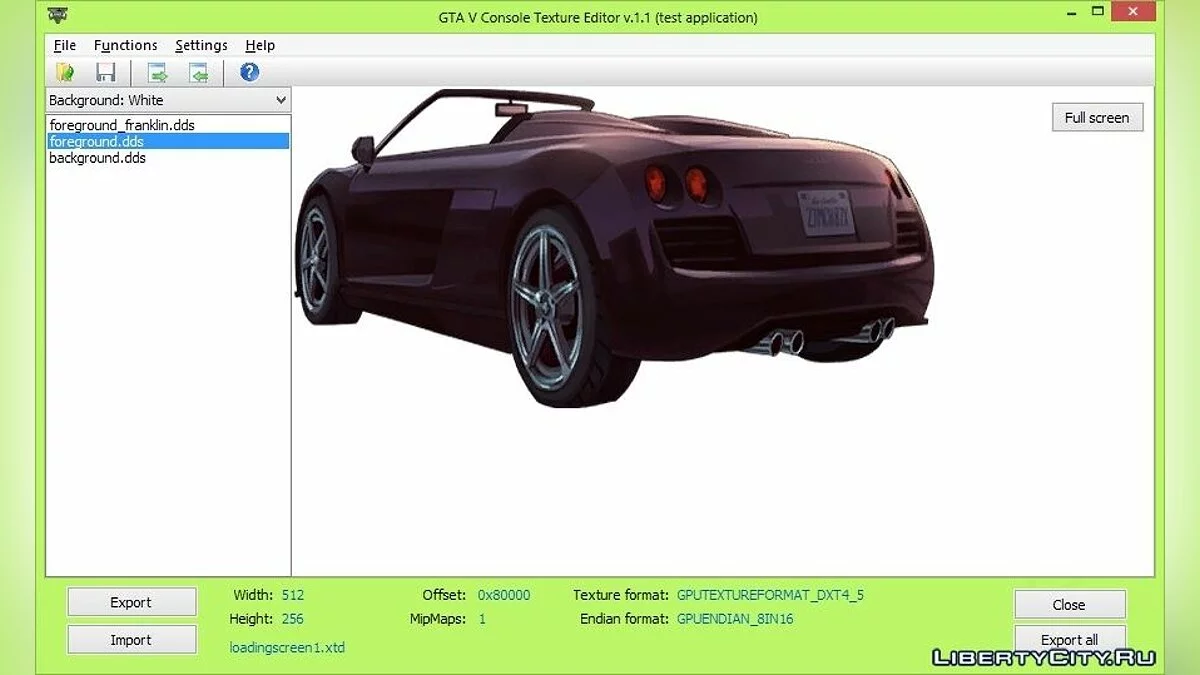The width and height of the screenshot is (1200, 675).
Task: Open the Help menu
Action: point(260,45)
